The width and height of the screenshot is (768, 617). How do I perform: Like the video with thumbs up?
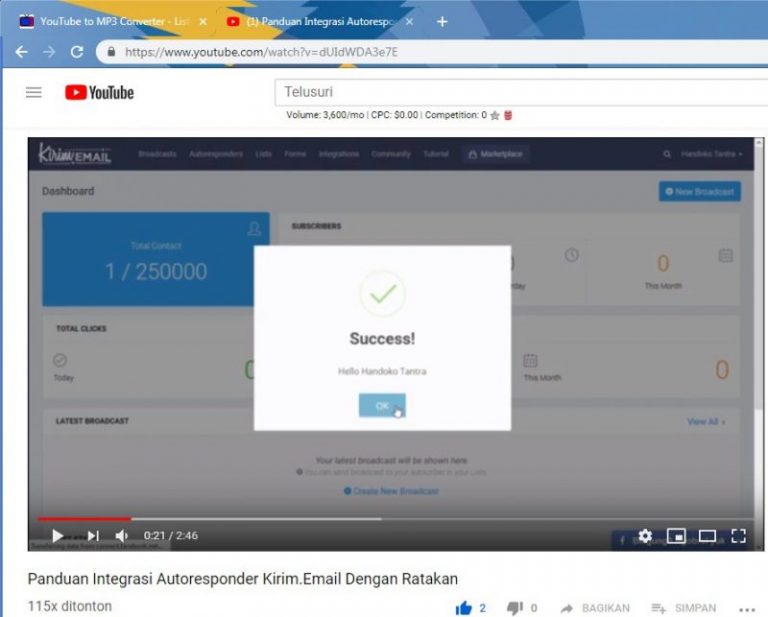coord(463,608)
